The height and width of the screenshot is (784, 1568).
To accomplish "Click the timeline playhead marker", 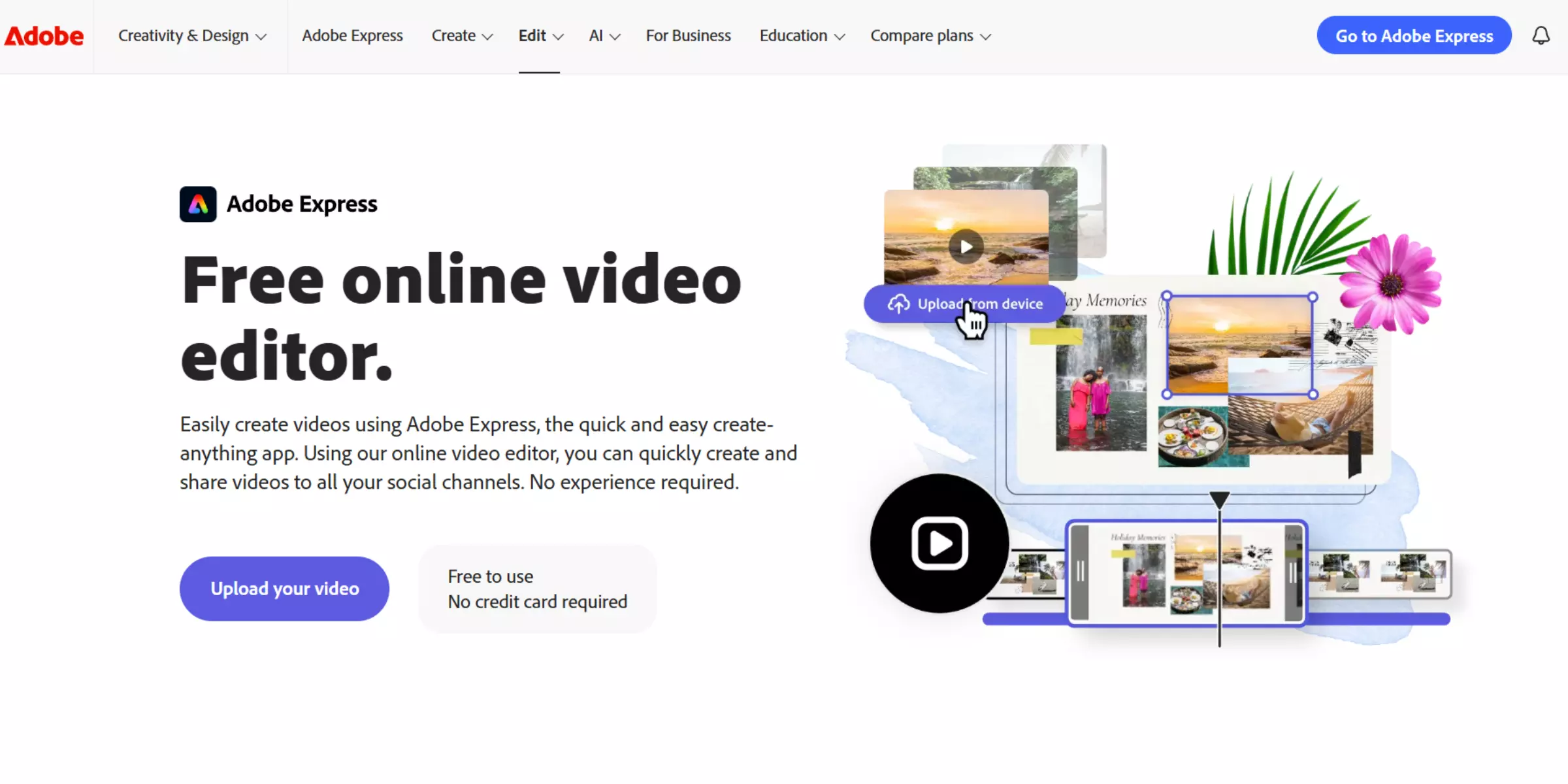I will click(x=1219, y=500).
